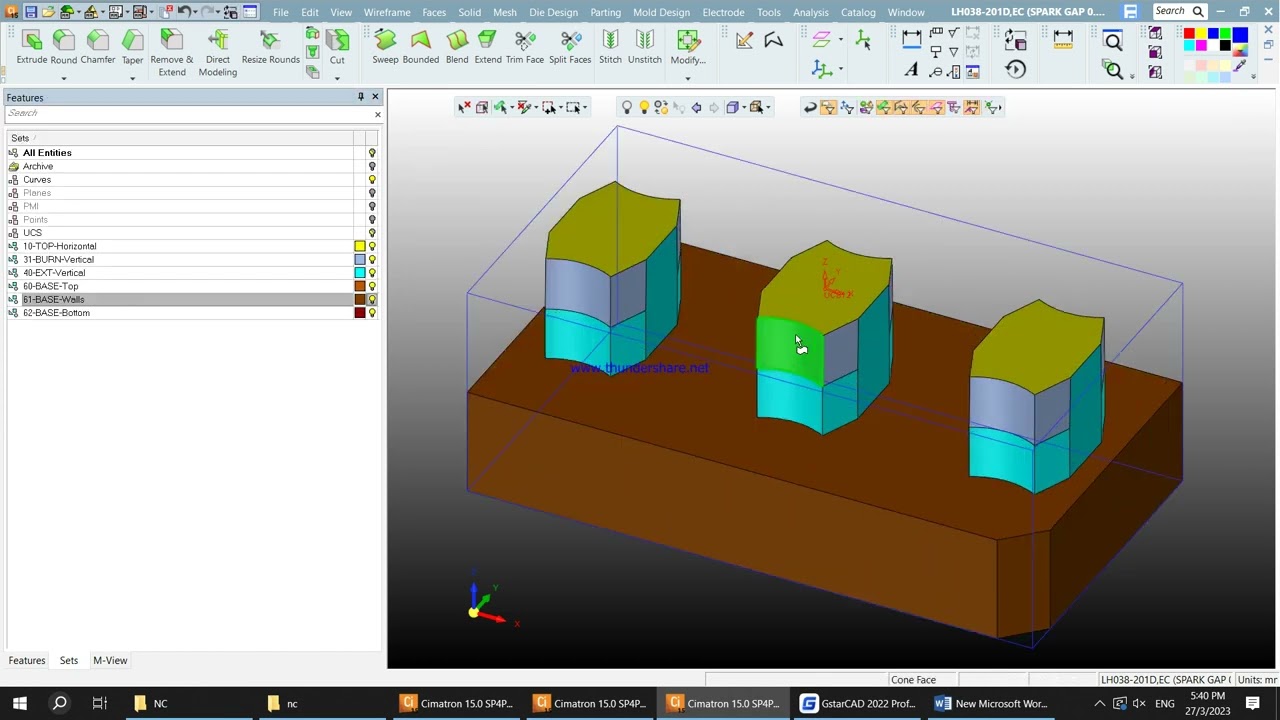Expand the color palette overflow arrow
This screenshot has width=1280, height=720.
point(1253,77)
